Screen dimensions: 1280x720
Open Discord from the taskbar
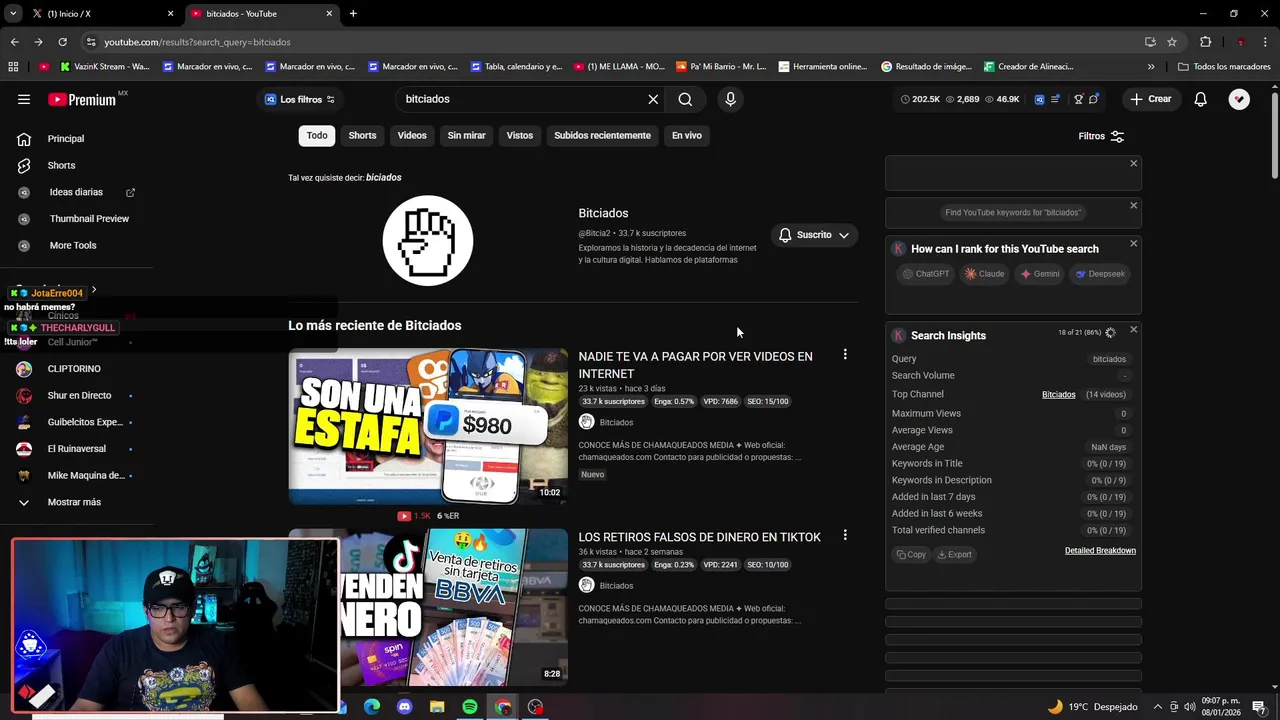(x=404, y=707)
